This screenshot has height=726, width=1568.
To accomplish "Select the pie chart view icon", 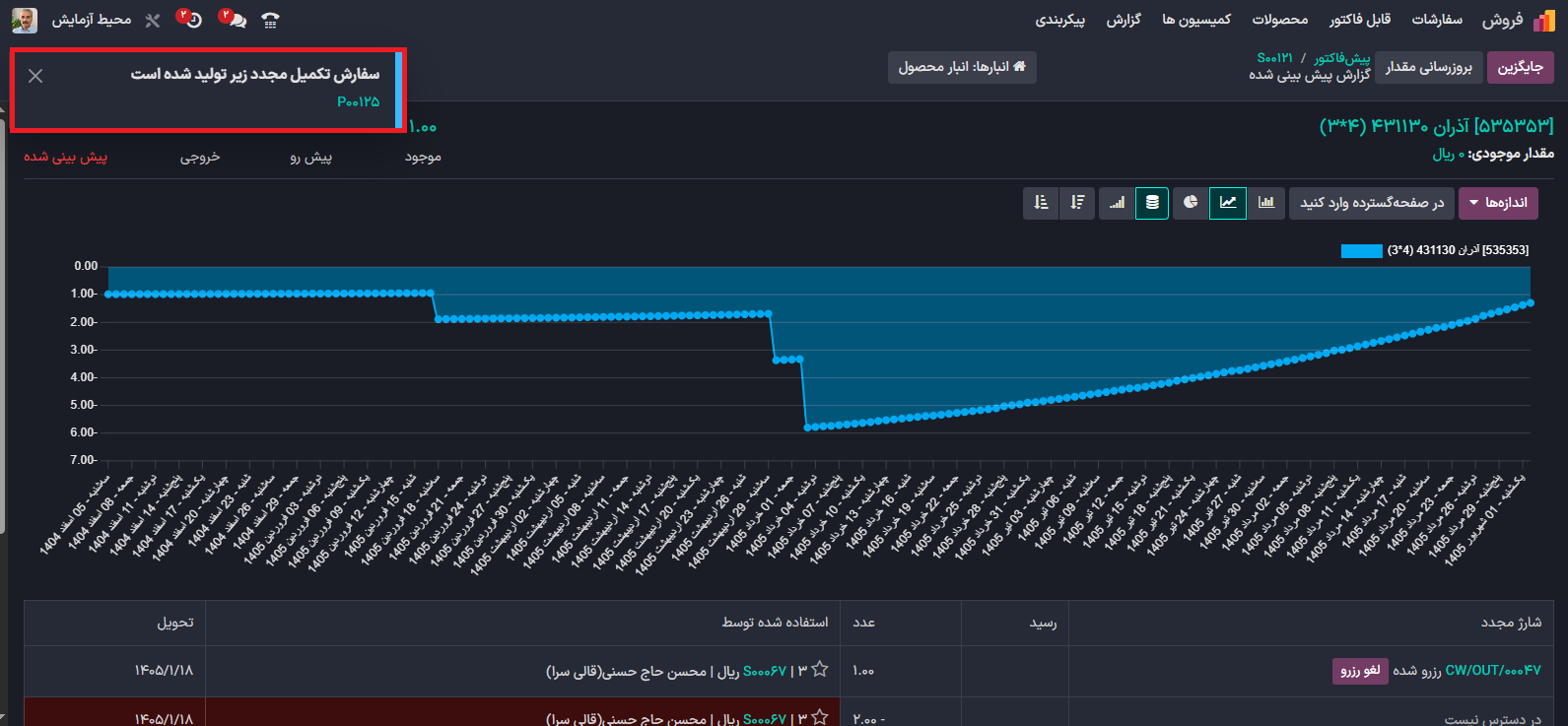I will coord(1191,203).
